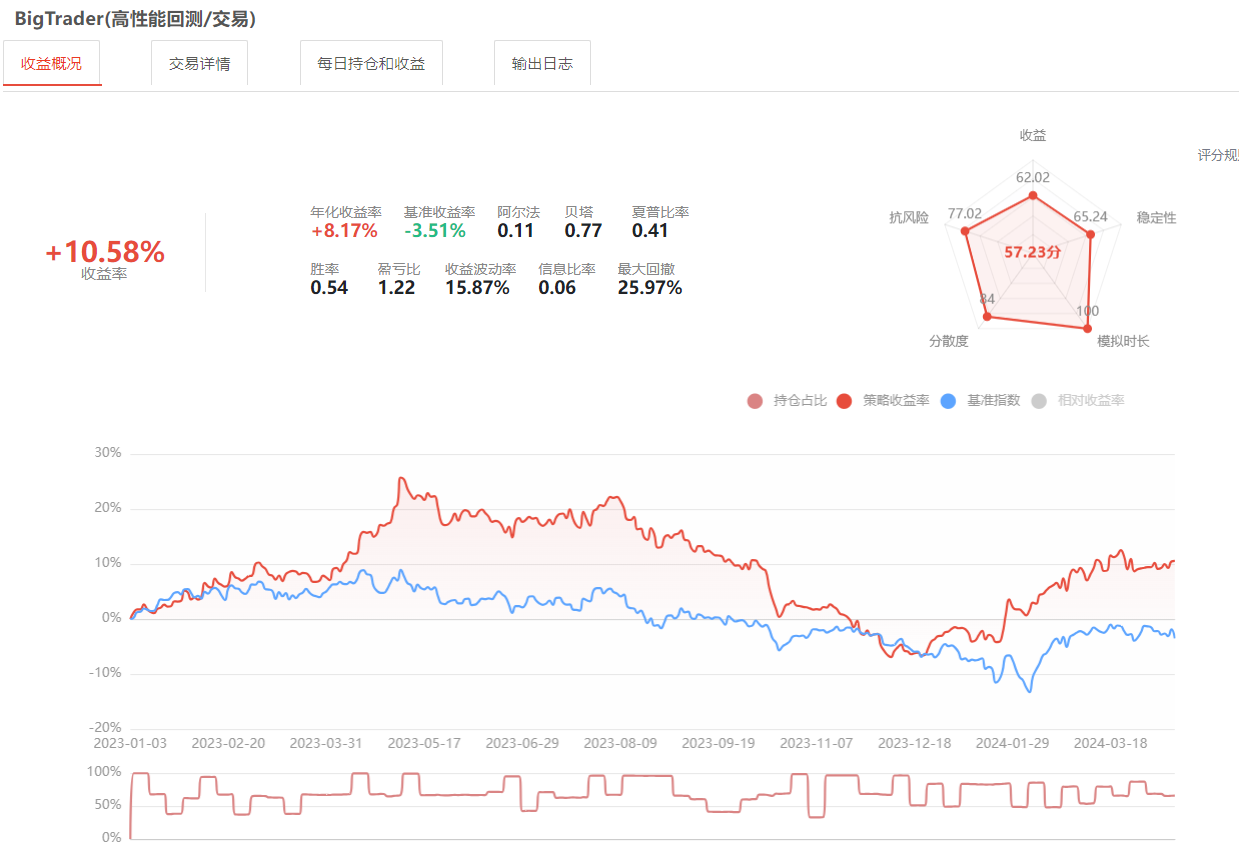The width and height of the screenshot is (1239, 849).
Task: Hide the 策略收益率 series via legend
Action: point(885,401)
